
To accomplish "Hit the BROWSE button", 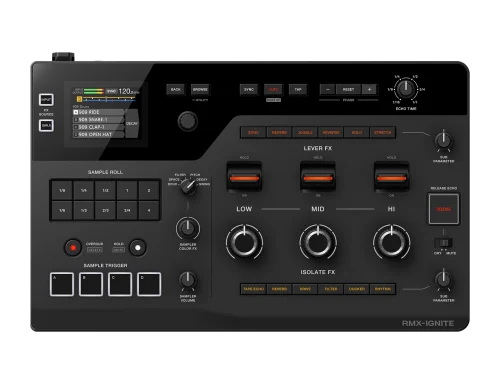I will click(x=200, y=90).
